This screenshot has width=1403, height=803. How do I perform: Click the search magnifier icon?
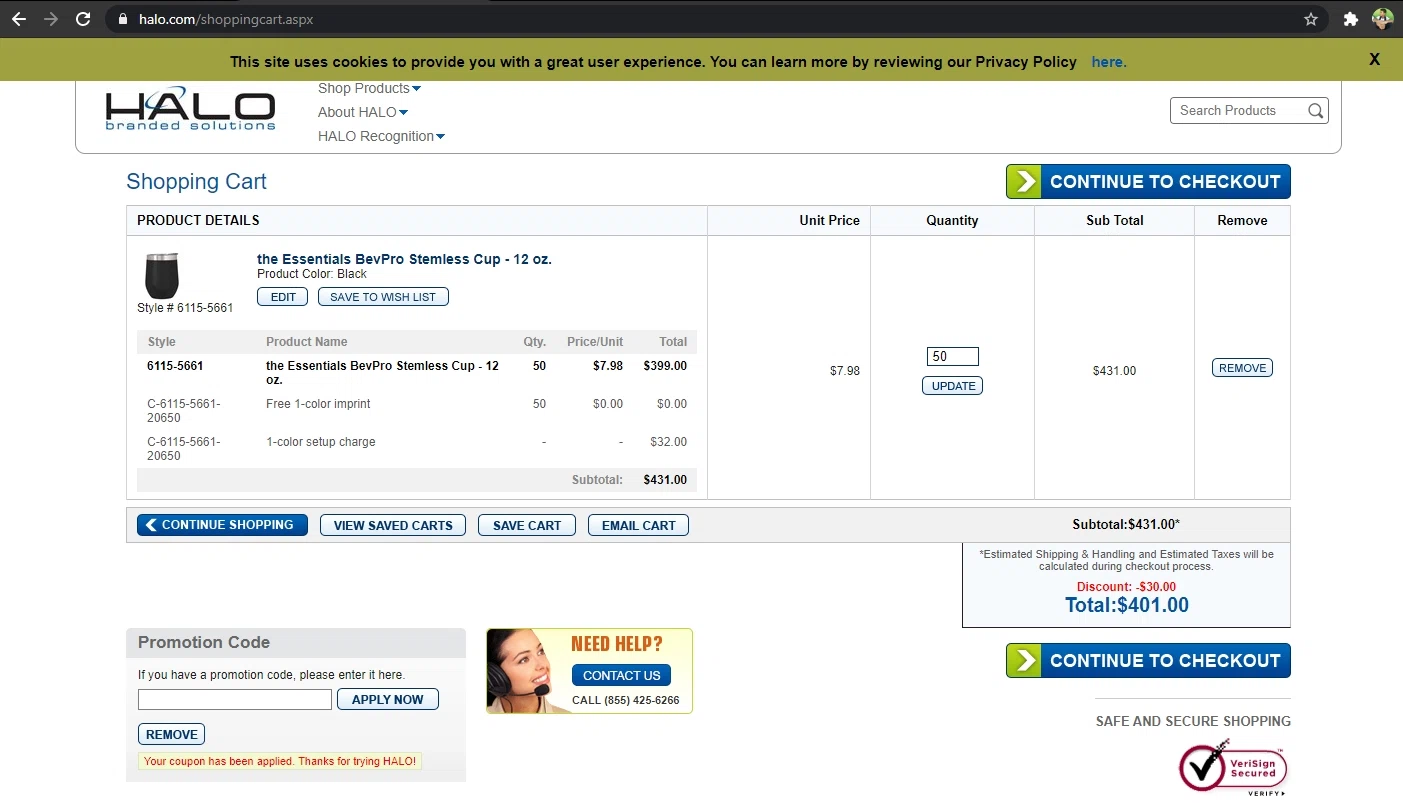[x=1316, y=111]
